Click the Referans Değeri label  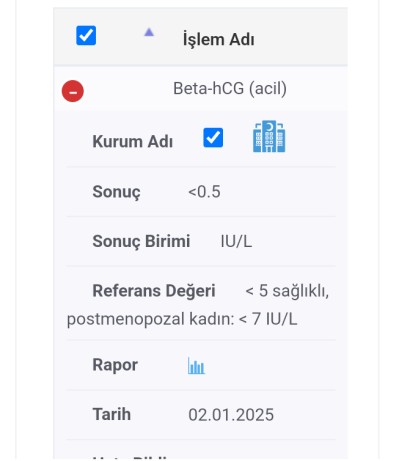(154, 291)
